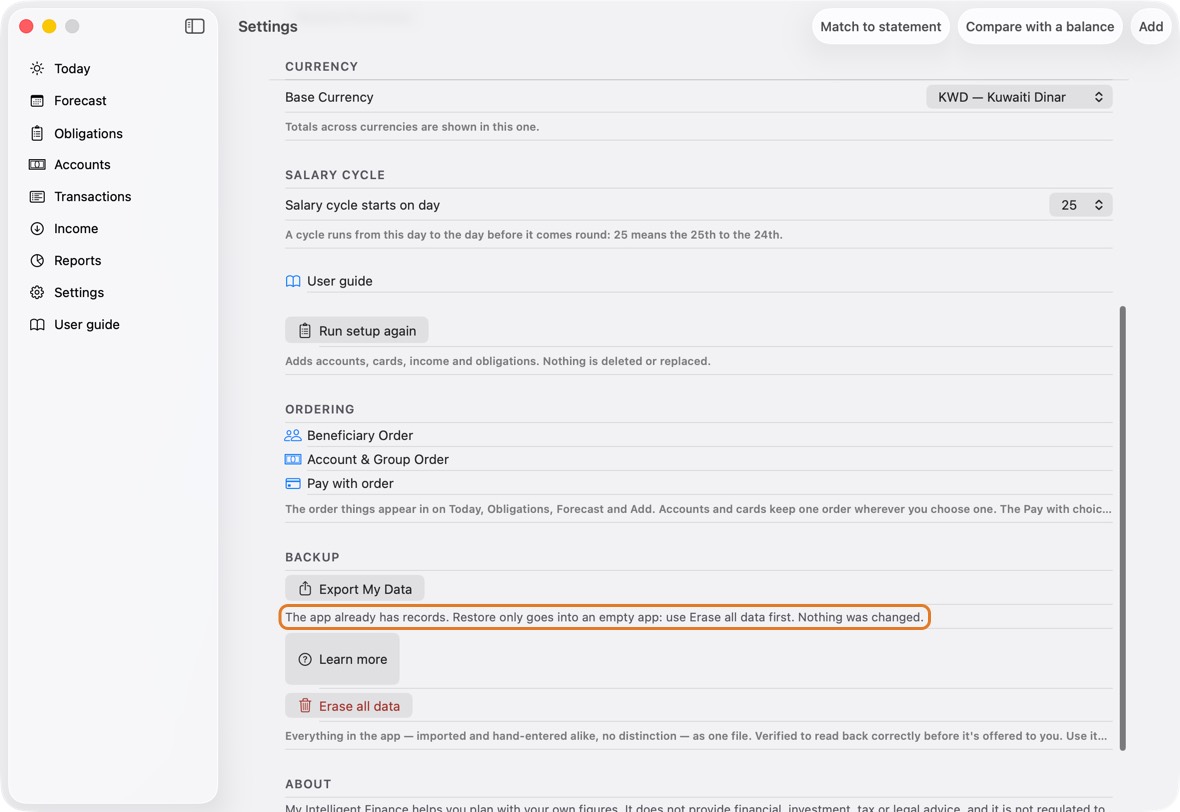Click the gear icon beside Settings in sidebar
The height and width of the screenshot is (812, 1180).
37,293
